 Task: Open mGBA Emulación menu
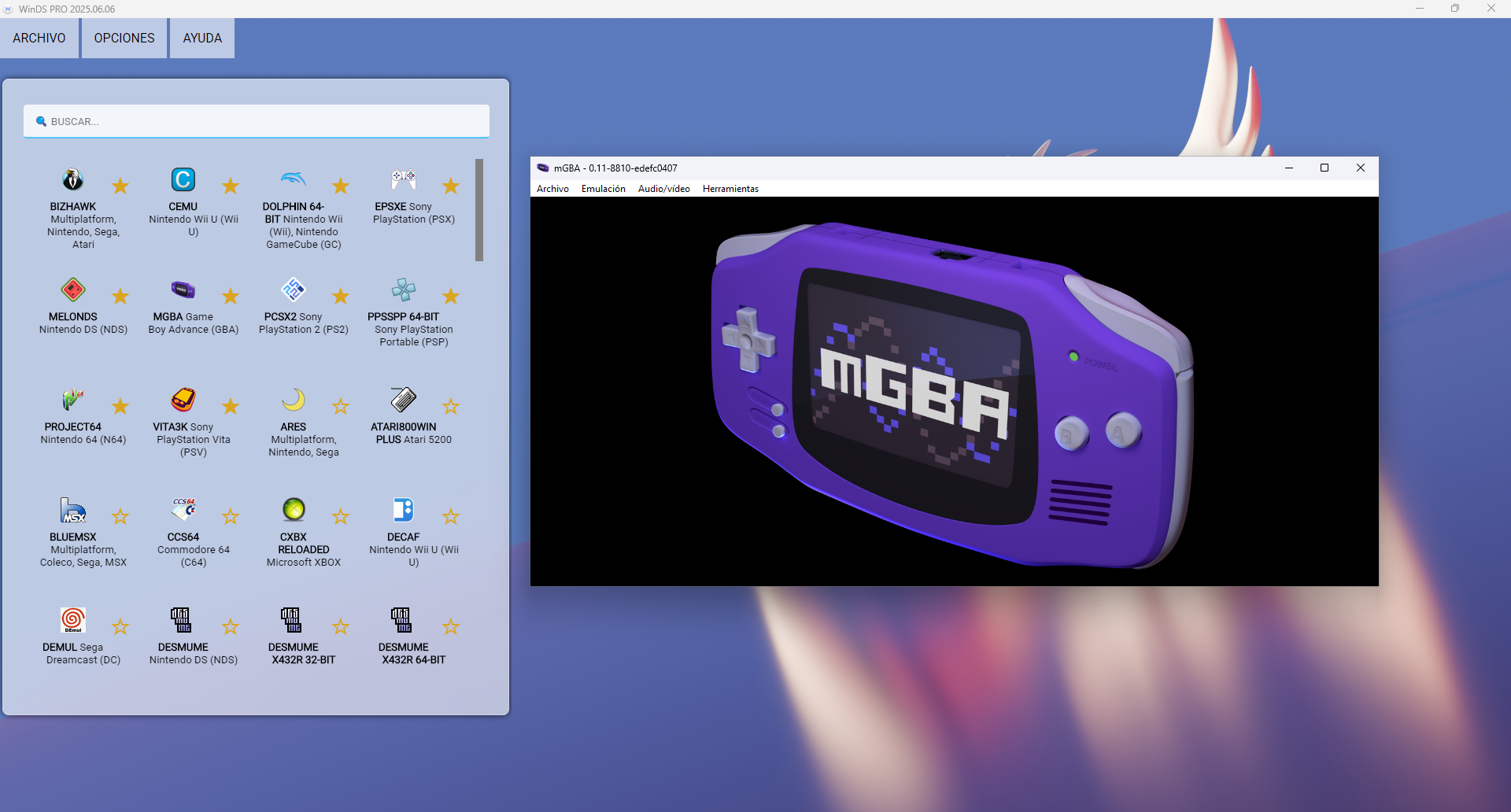tap(604, 189)
